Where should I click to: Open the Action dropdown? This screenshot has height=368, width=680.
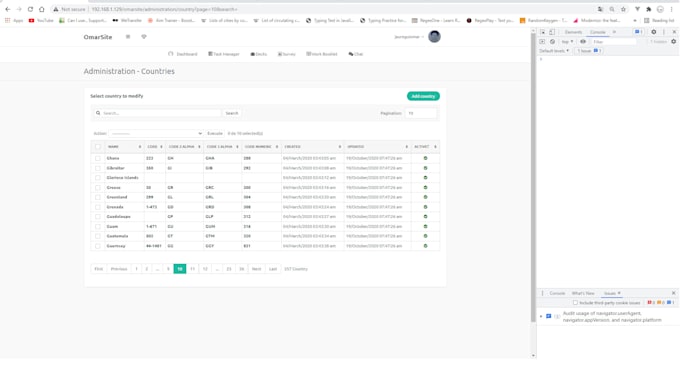click(x=156, y=134)
